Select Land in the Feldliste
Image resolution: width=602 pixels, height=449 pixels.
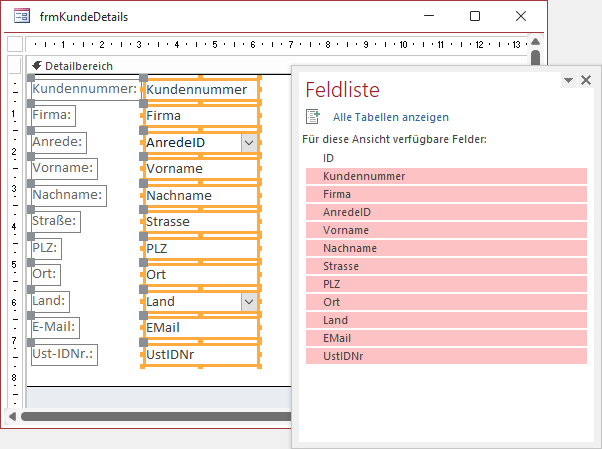[x=446, y=320]
